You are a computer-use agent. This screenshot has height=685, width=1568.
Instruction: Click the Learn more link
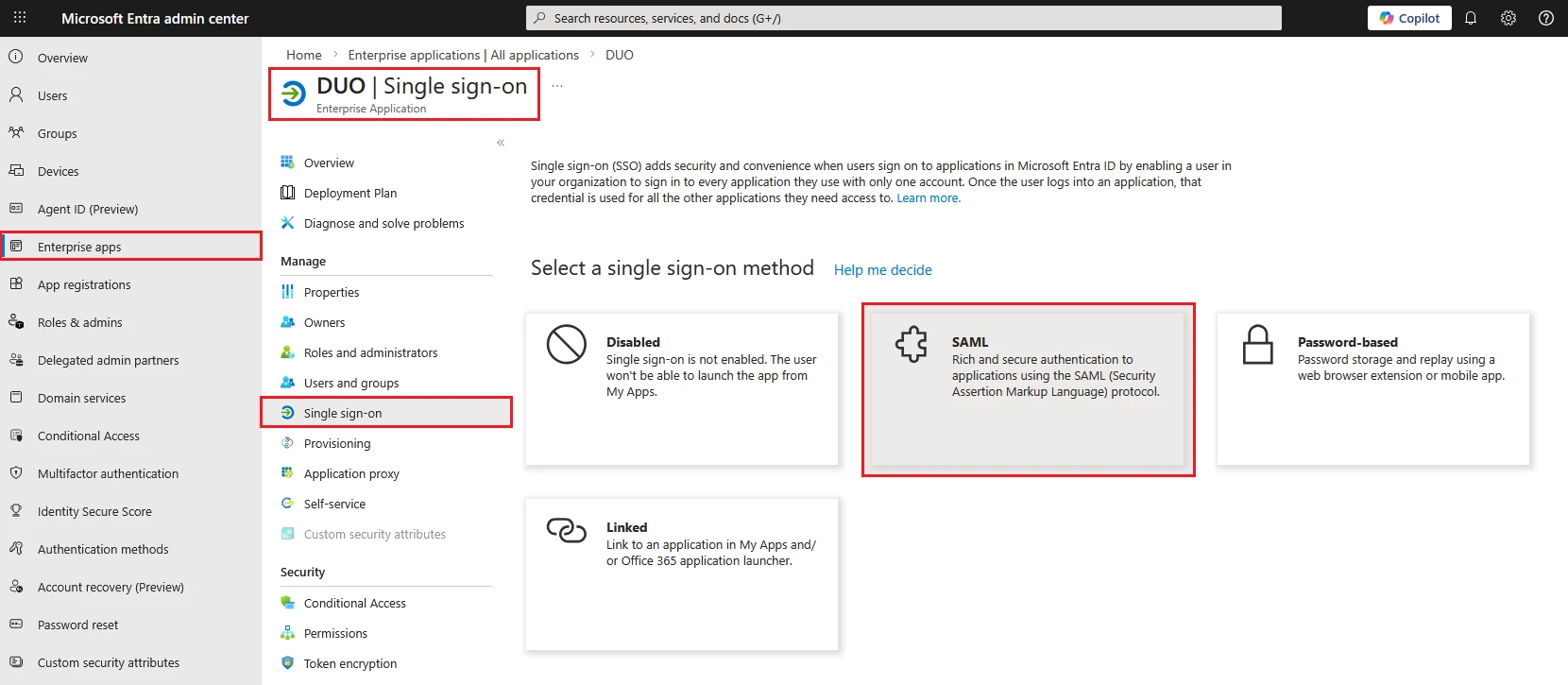click(x=929, y=198)
